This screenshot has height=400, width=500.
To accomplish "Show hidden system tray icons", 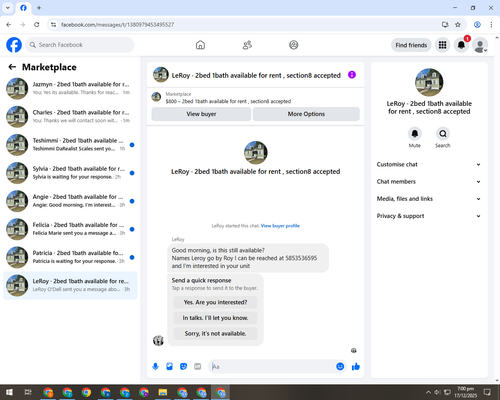I will [428, 392].
